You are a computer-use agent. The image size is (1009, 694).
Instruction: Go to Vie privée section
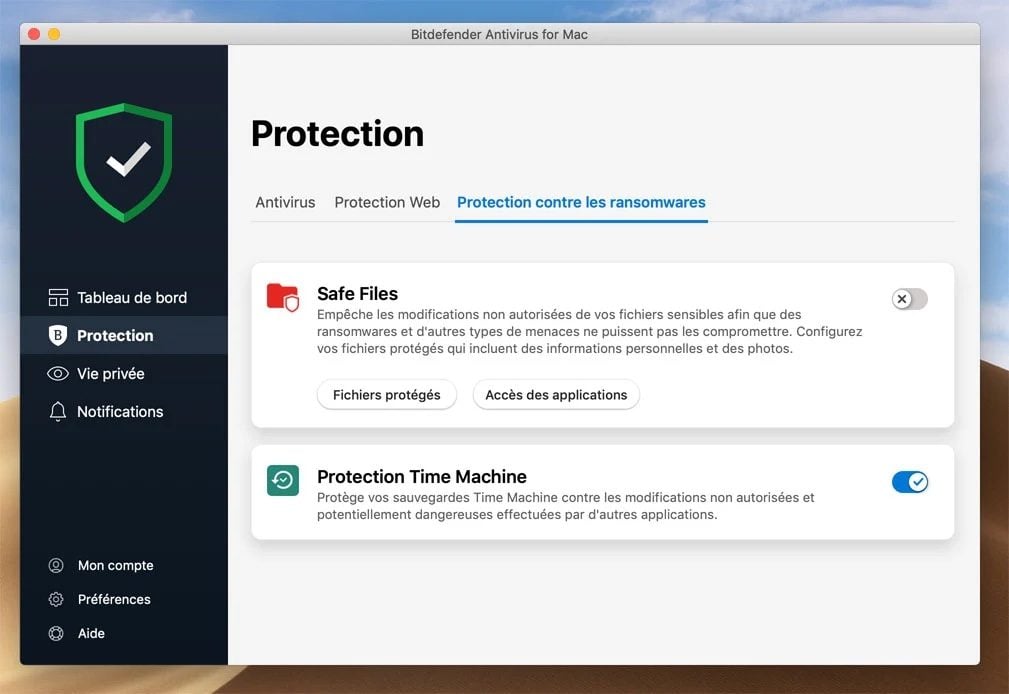tap(111, 373)
